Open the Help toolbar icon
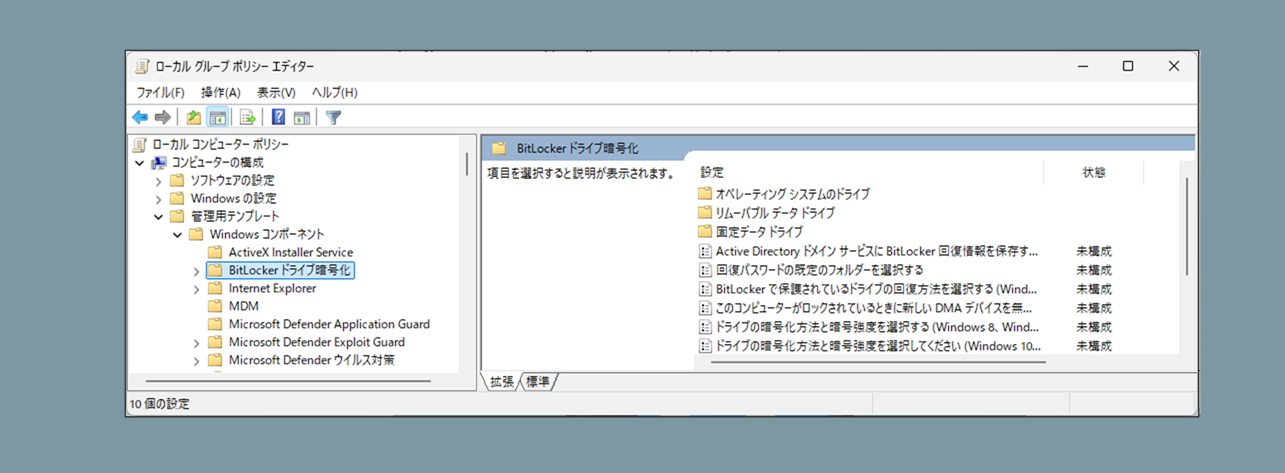 pos(279,117)
